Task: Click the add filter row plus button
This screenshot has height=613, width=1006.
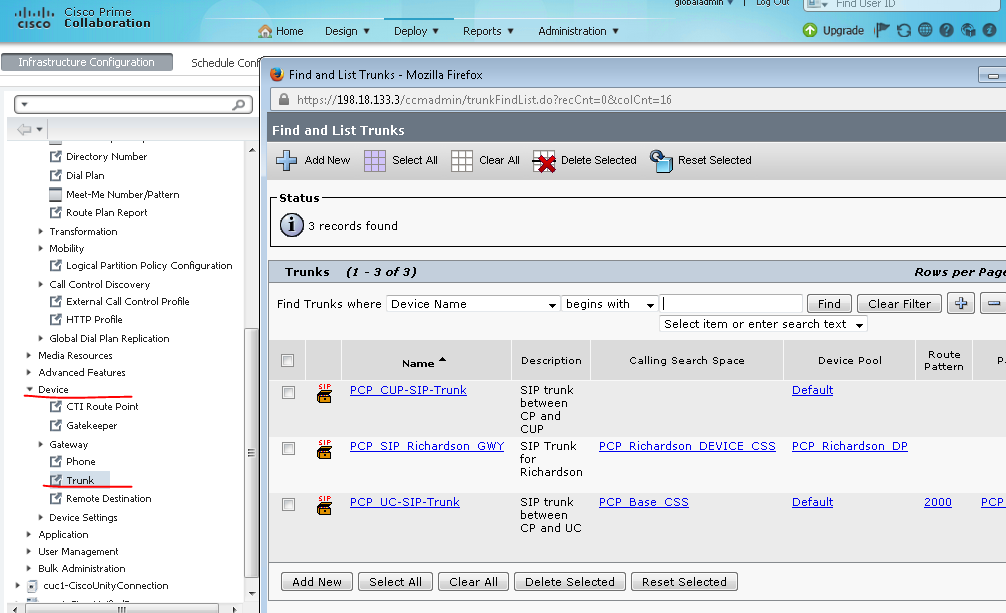Action: pyautogui.click(x=960, y=303)
